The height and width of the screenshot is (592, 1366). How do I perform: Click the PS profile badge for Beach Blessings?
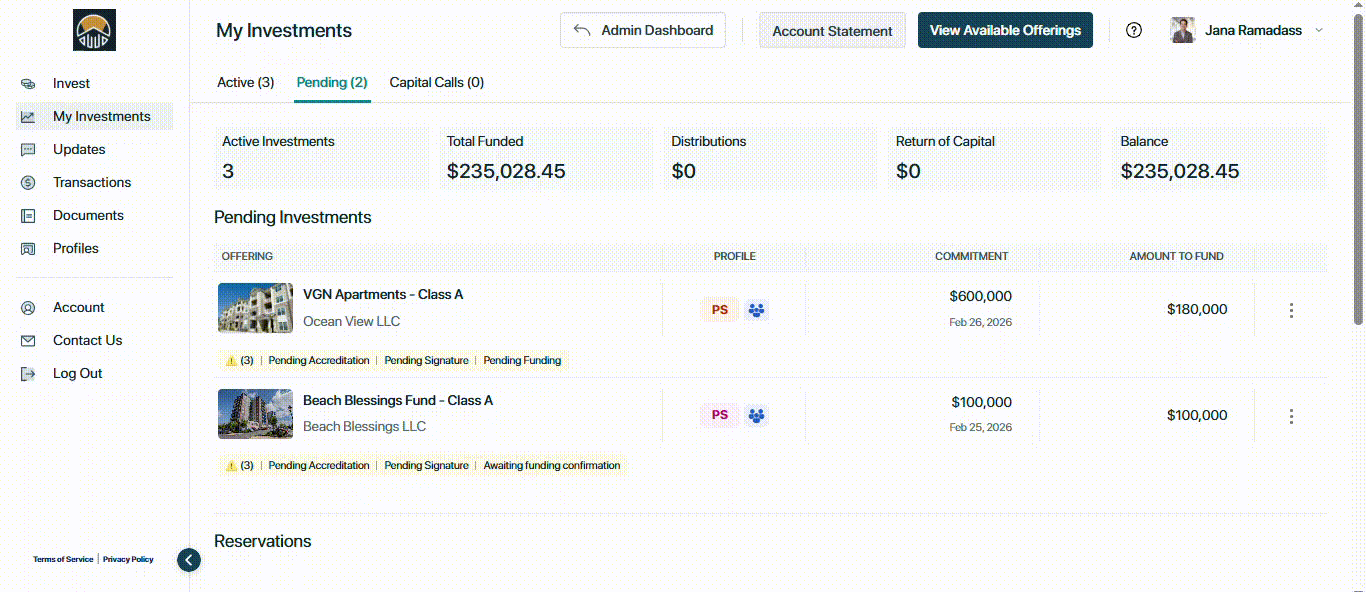pyautogui.click(x=720, y=415)
